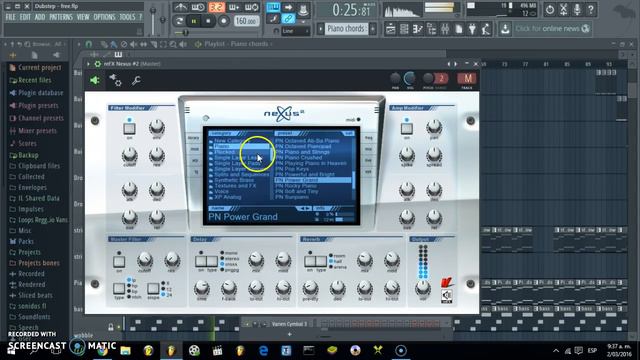The width and height of the screenshot is (640, 360).
Task: Select preset PN Rocky Piano
Action: (x=296, y=186)
